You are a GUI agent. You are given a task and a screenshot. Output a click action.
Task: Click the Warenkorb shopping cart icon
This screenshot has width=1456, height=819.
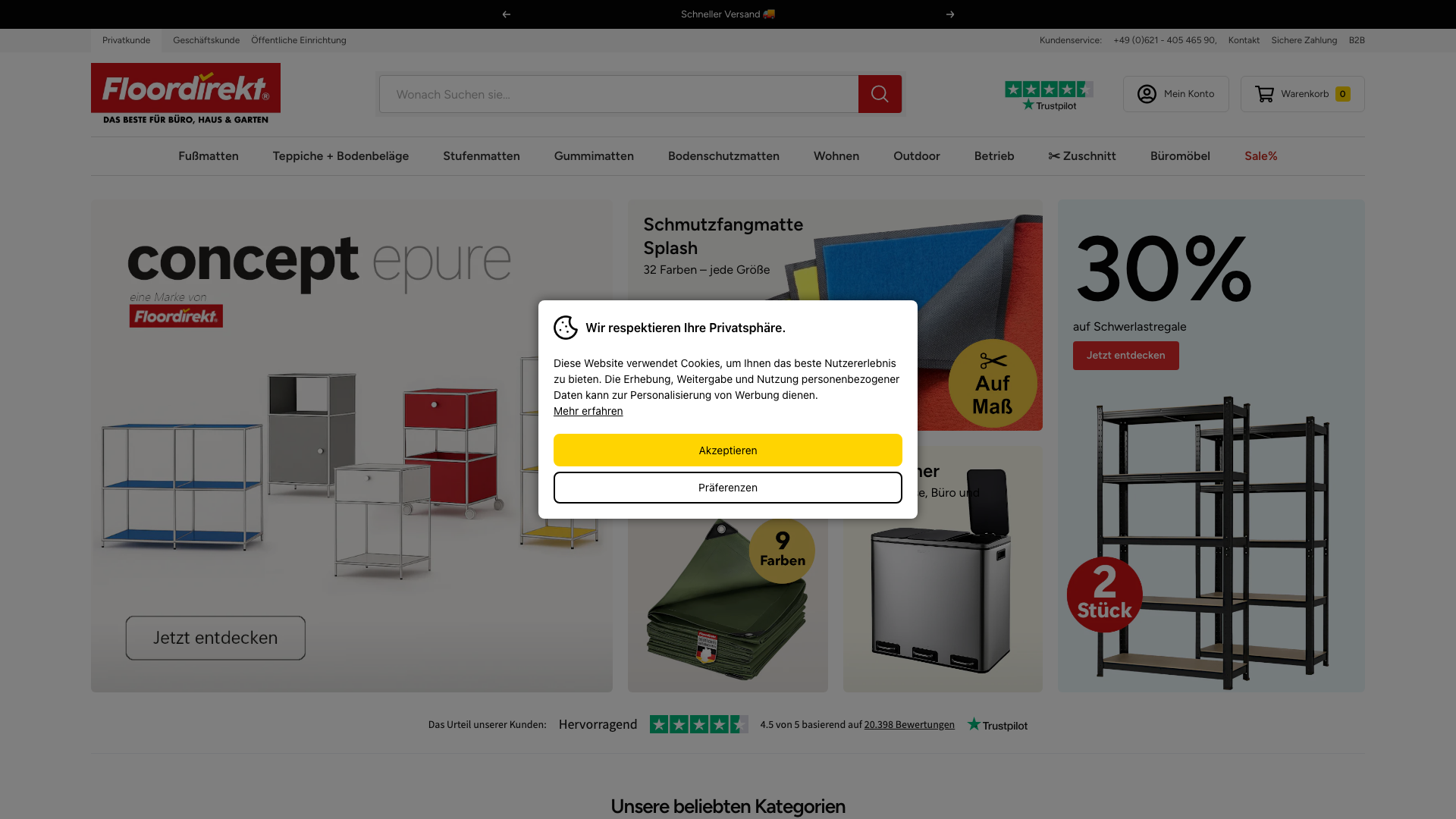click(x=1264, y=94)
